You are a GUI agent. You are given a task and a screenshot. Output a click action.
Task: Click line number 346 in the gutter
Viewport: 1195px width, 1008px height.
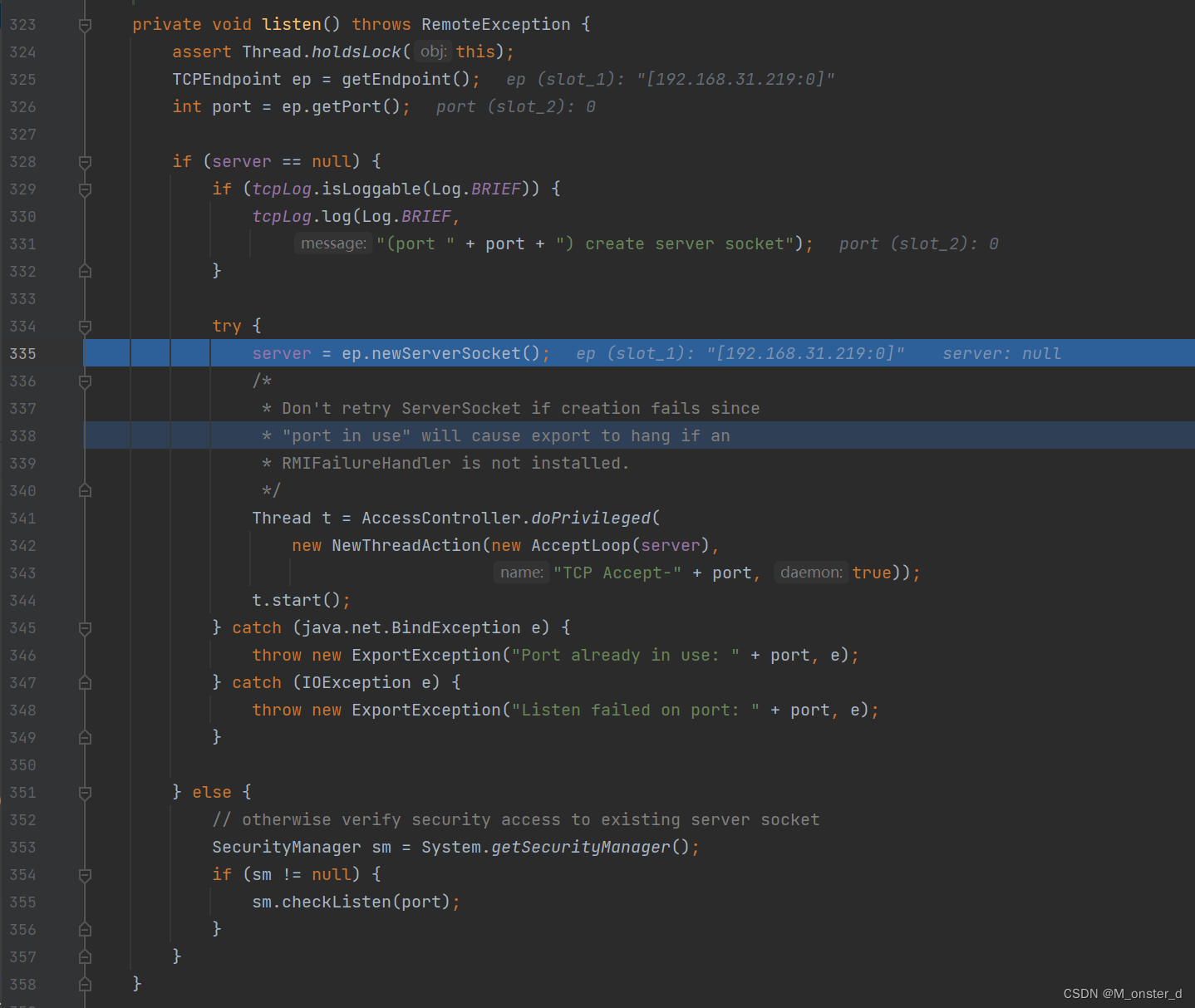22,656
